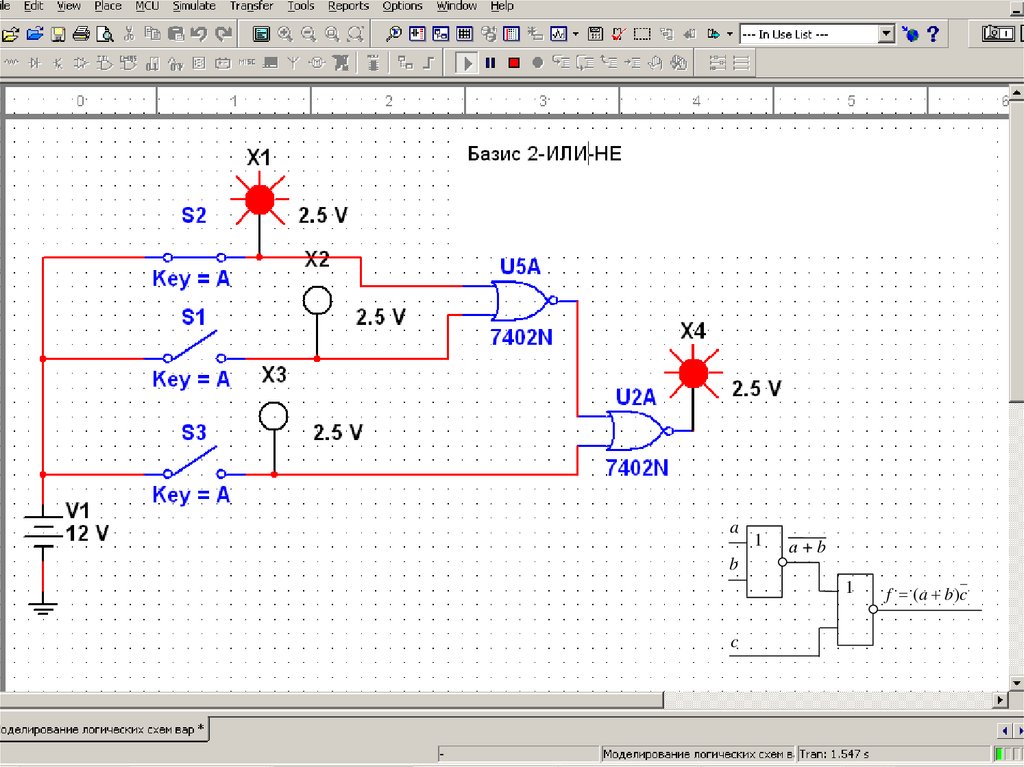
Task: Click the Electrical rules check icon
Action: tap(618, 34)
